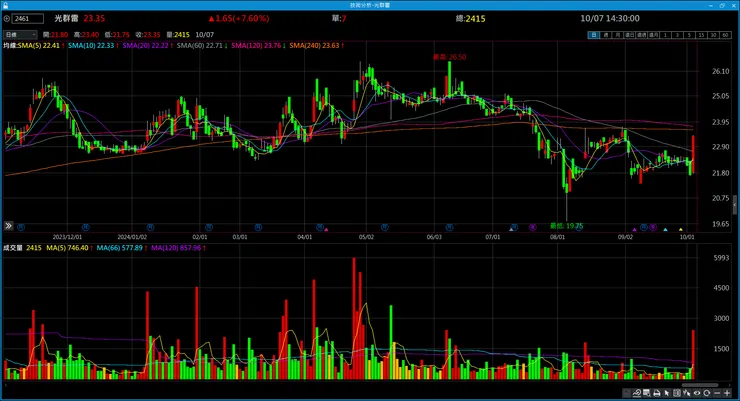
Task: Select the 60-minute period button
Action: [725, 35]
